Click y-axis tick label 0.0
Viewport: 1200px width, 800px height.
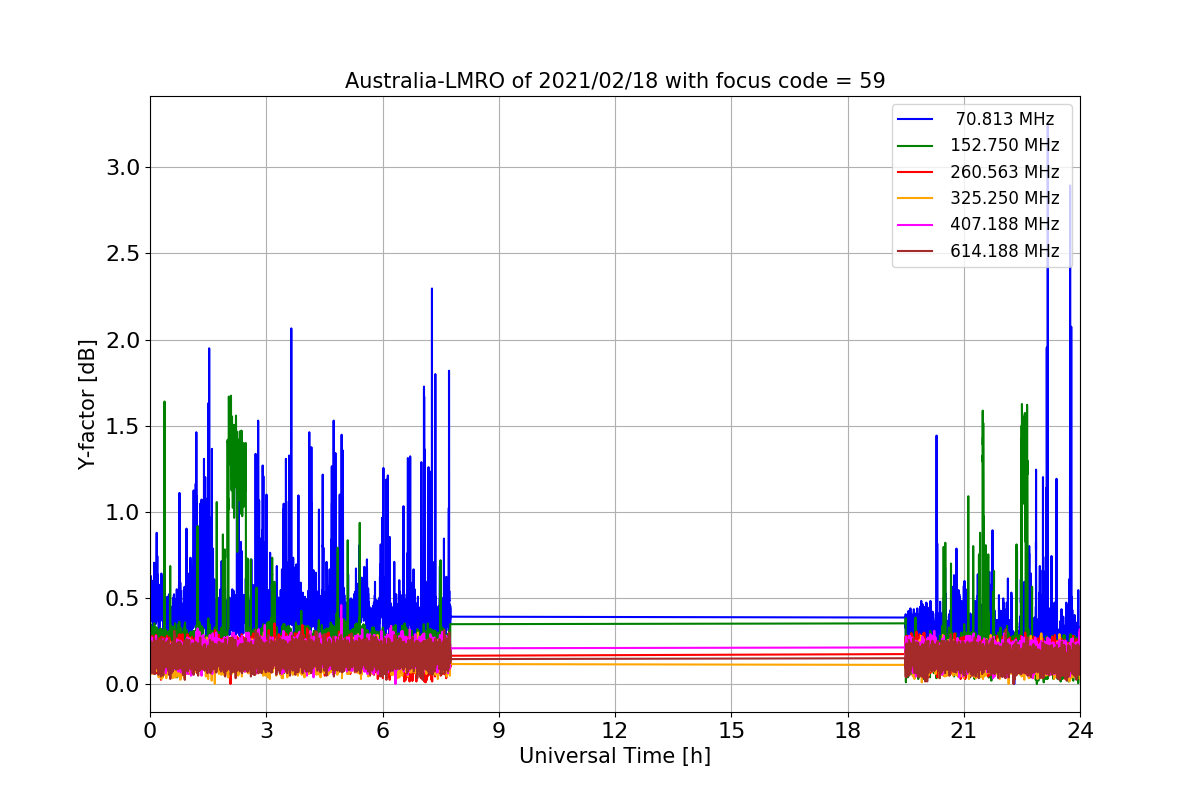point(122,685)
